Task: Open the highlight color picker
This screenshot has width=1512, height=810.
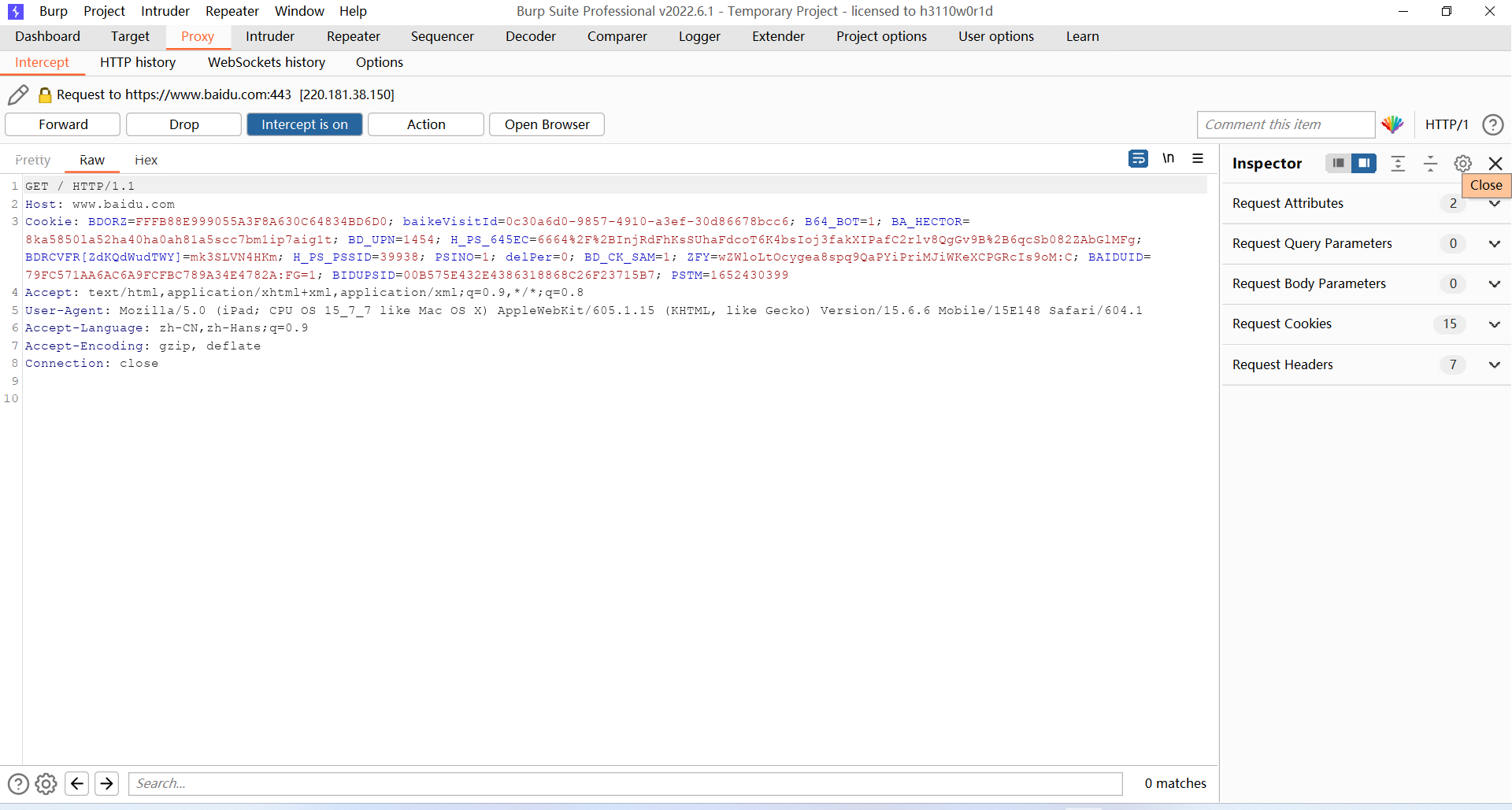Action: tap(1392, 124)
